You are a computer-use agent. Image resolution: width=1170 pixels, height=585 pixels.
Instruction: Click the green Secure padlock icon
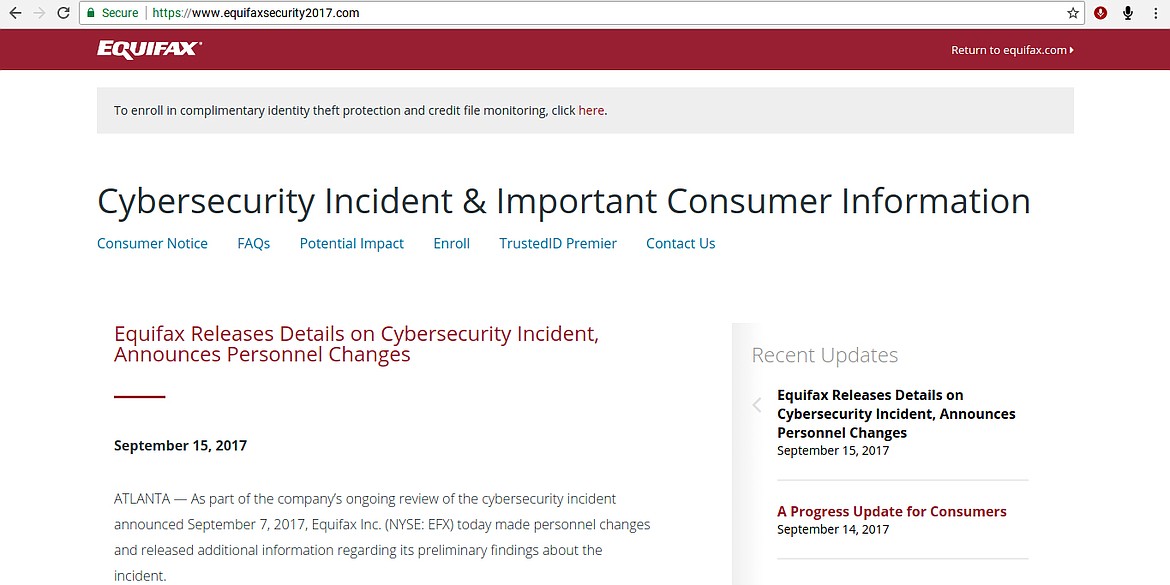tap(90, 13)
